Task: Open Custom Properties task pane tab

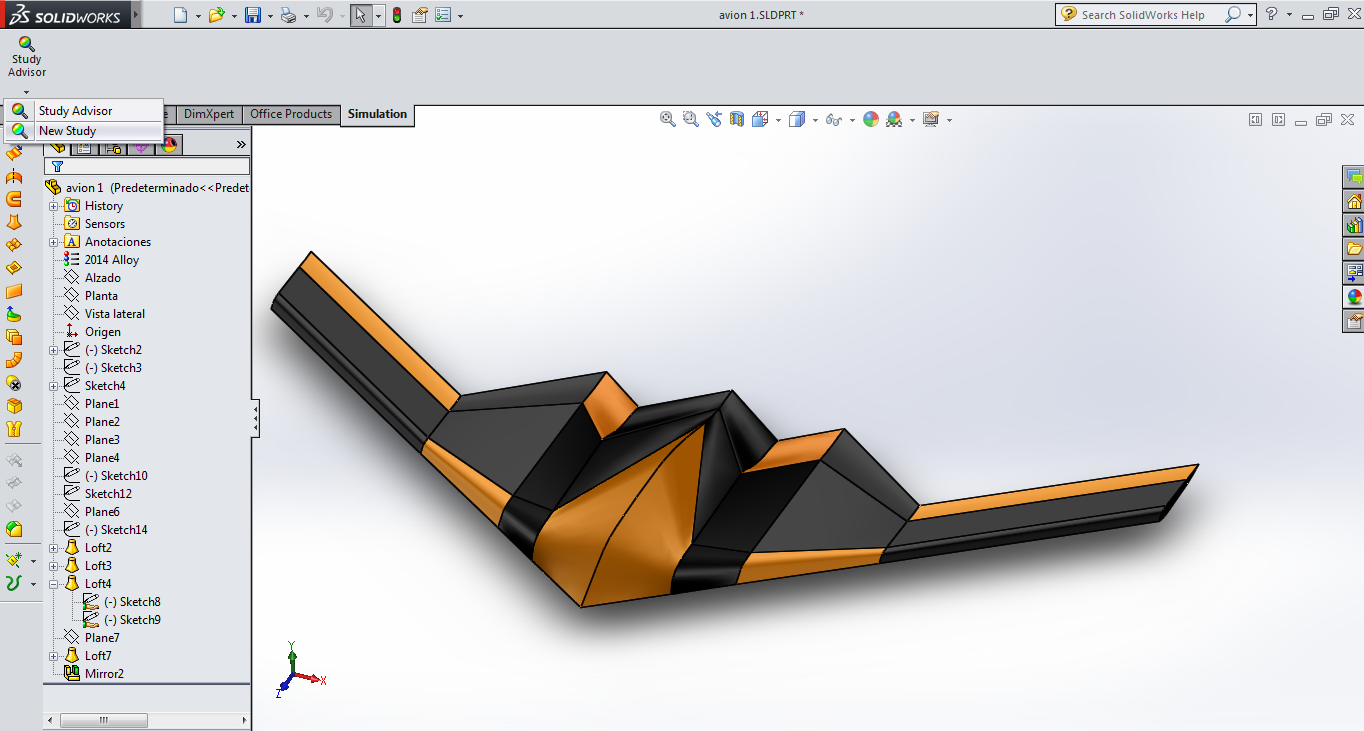Action: click(1354, 321)
